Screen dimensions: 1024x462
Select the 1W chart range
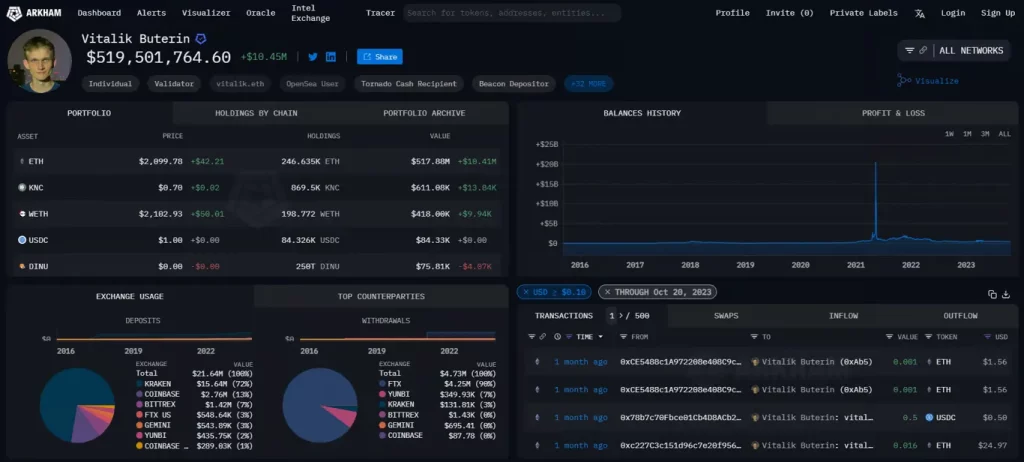(x=950, y=134)
